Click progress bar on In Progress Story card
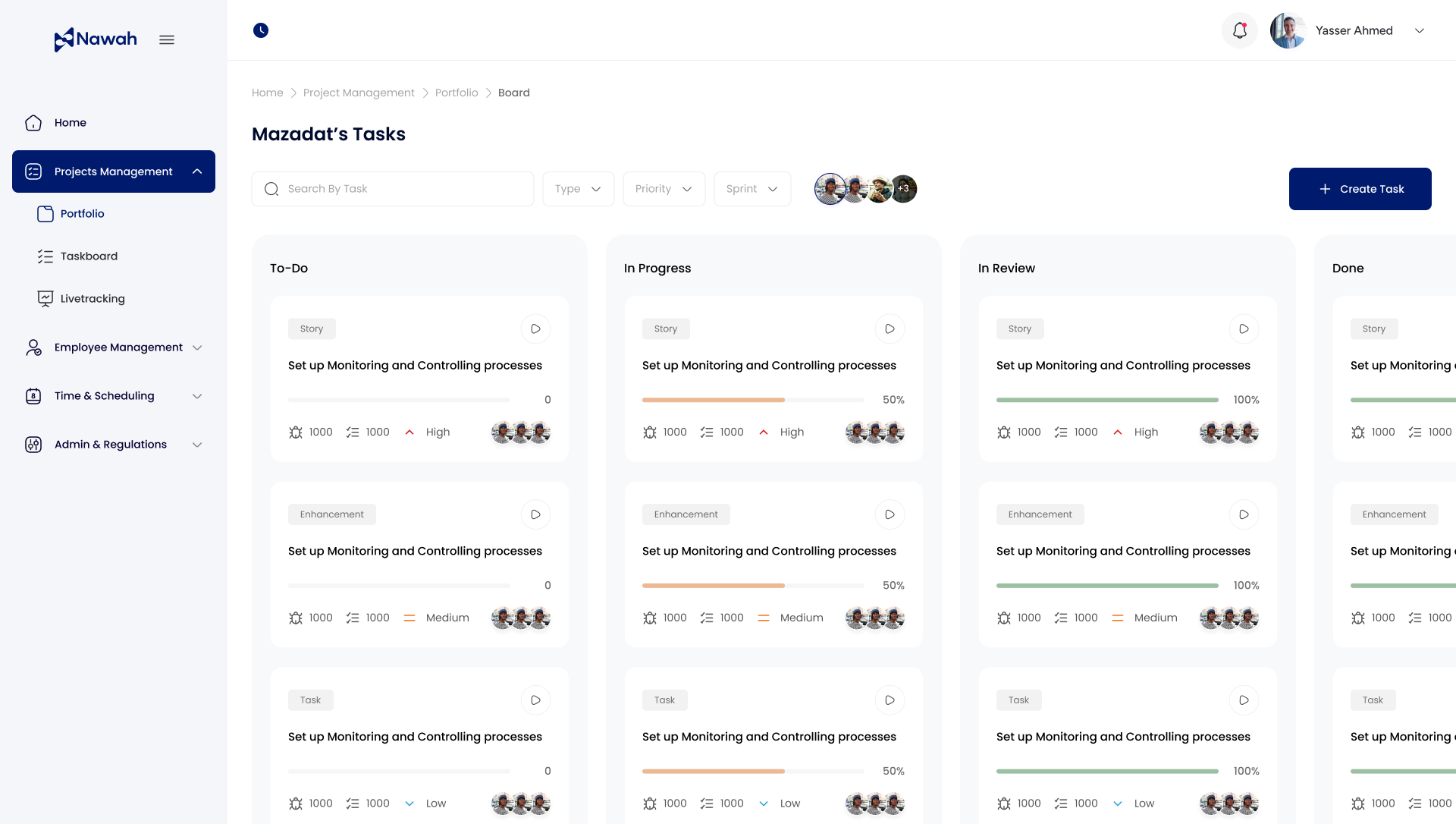This screenshot has width=1456, height=824. tap(752, 400)
